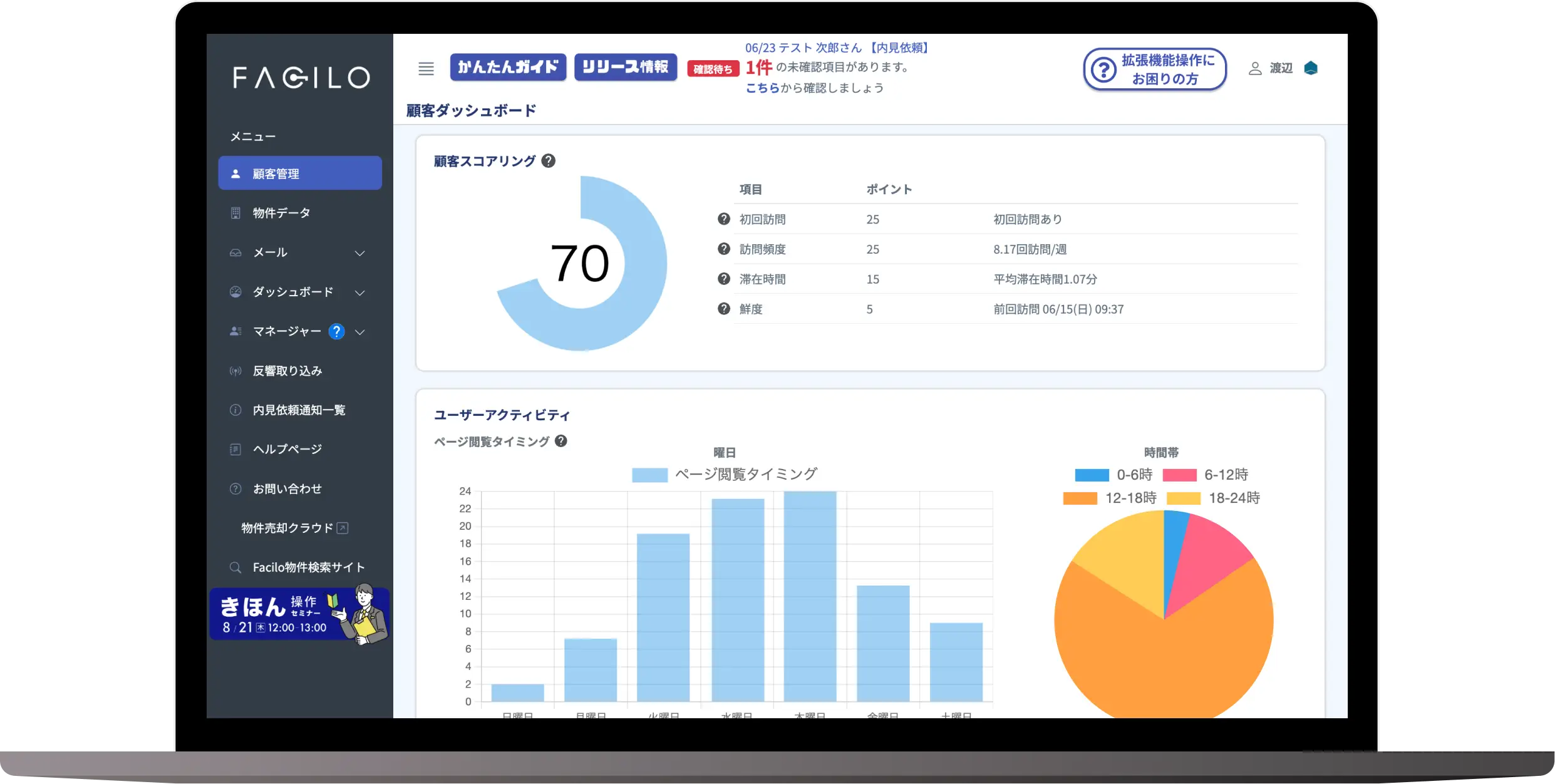Open the こちら link to confirm items
Image resolution: width=1555 pixels, height=784 pixels.
[x=762, y=88]
